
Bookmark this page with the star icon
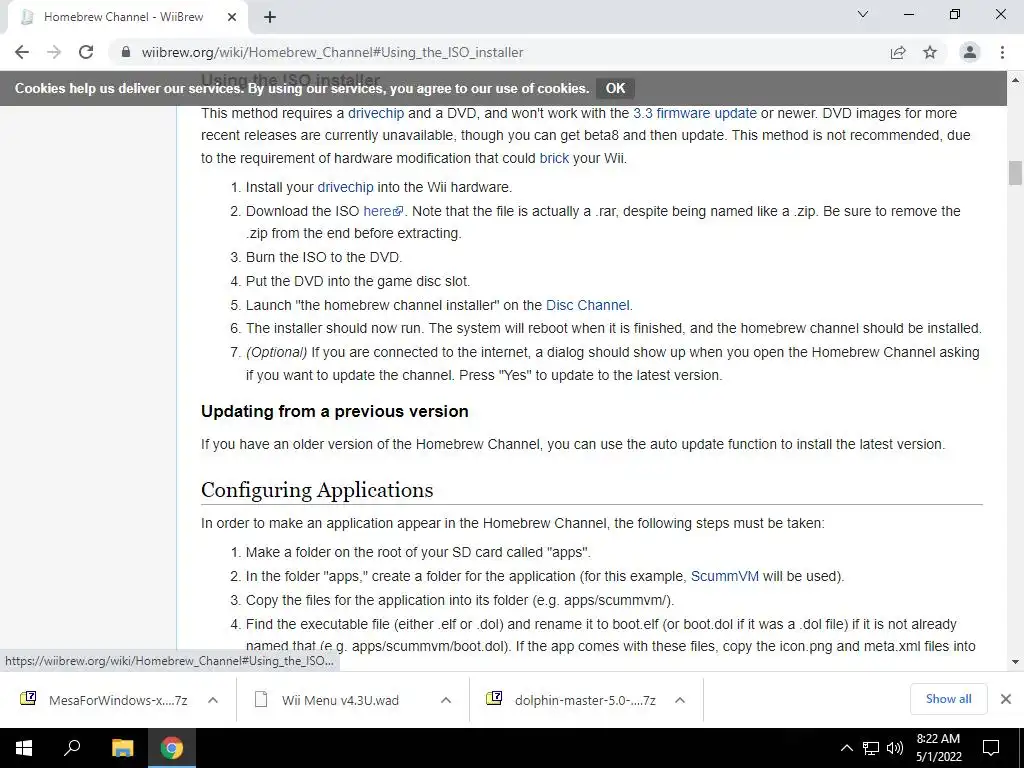coord(930,52)
